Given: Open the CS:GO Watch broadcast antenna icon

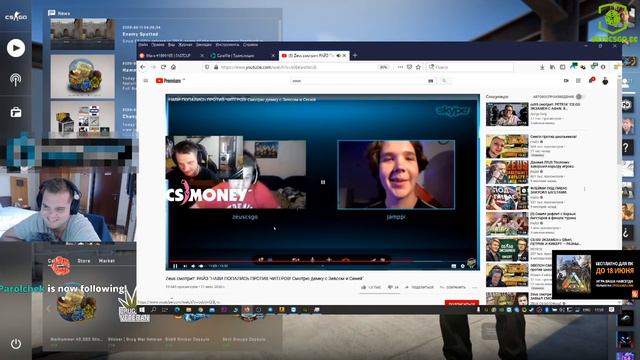Looking at the screenshot, I should click(x=16, y=79).
